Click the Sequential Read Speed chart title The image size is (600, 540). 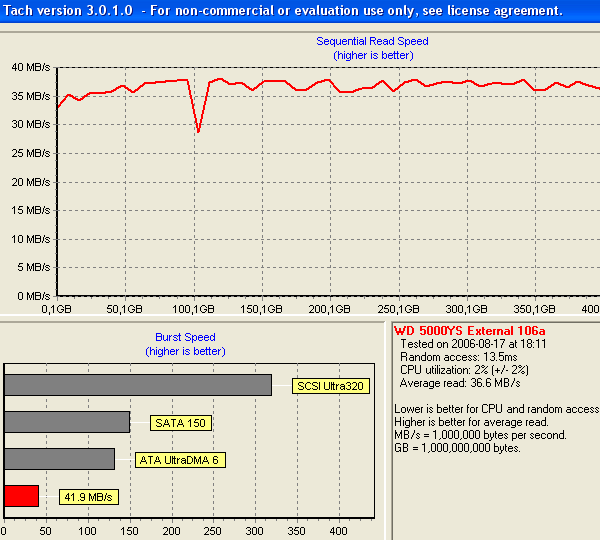pos(372,41)
